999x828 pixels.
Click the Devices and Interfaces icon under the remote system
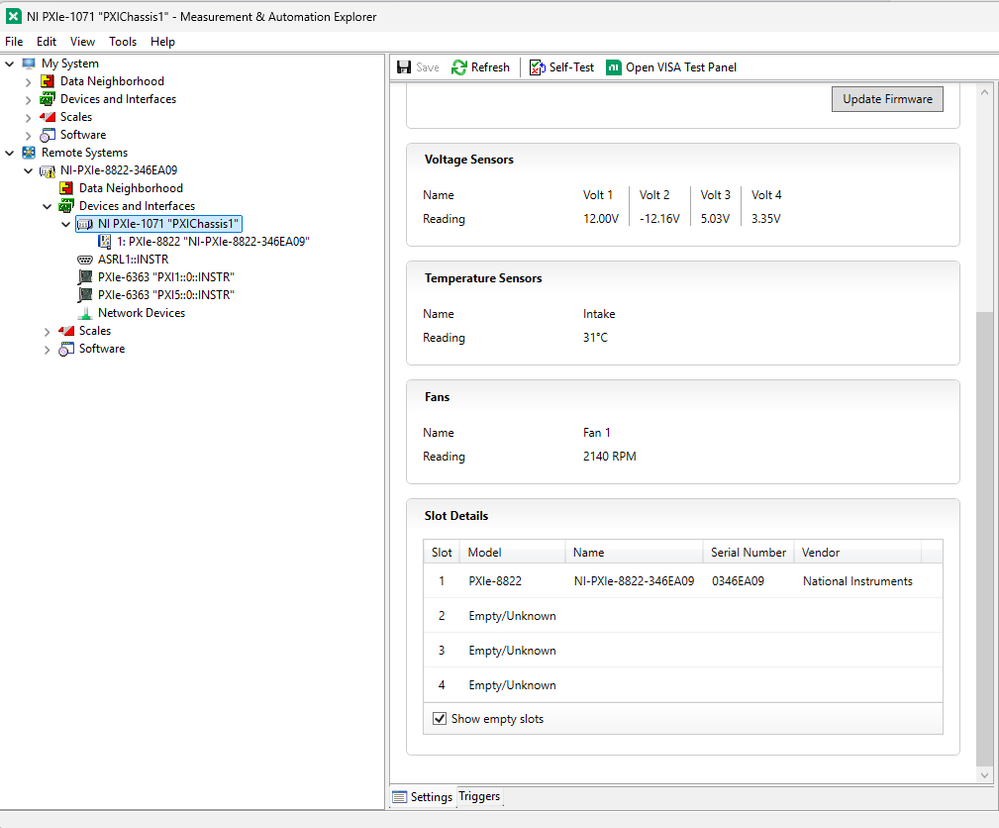[x=66, y=206]
